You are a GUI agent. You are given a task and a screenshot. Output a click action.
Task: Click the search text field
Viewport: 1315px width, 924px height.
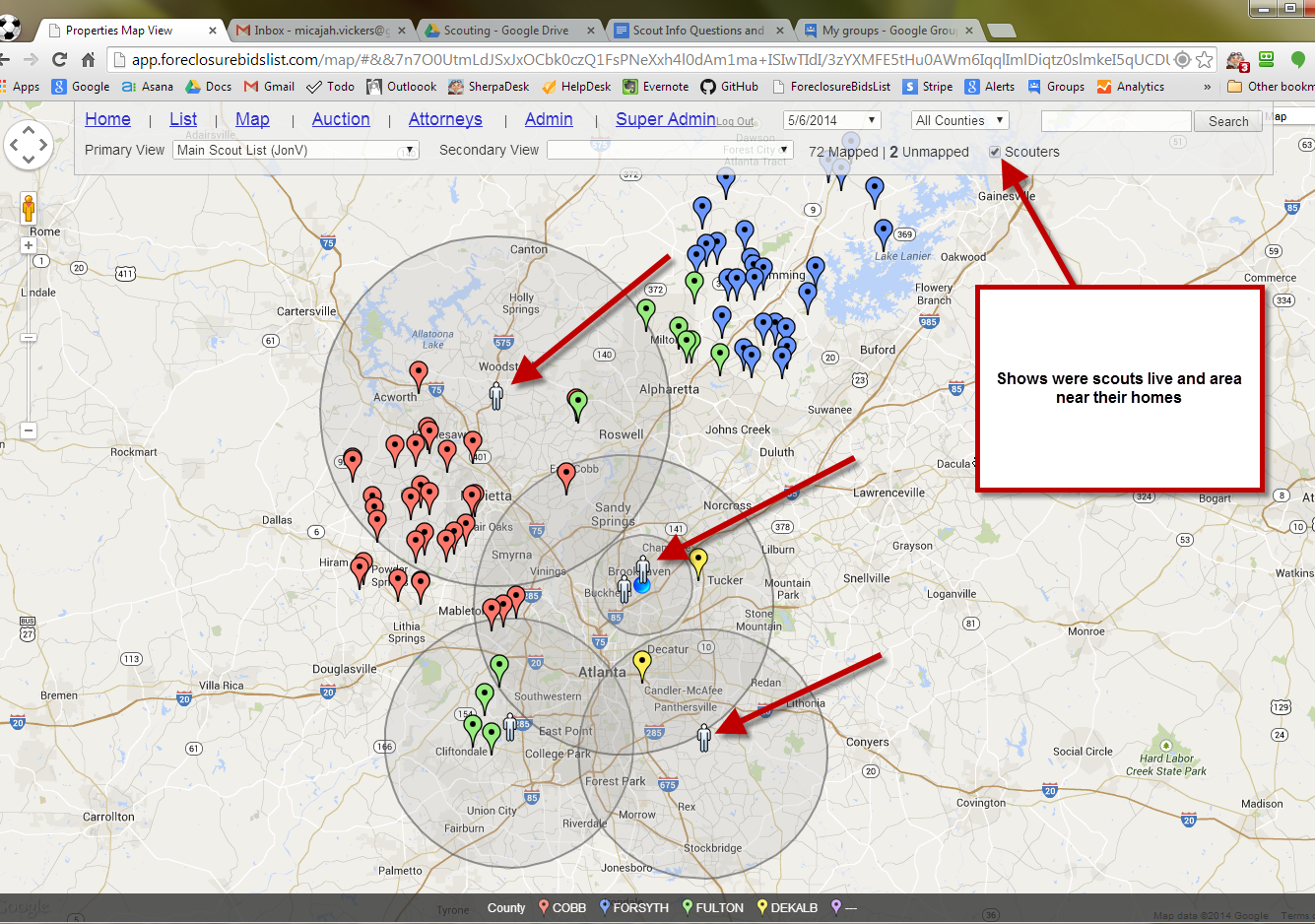(x=1115, y=121)
